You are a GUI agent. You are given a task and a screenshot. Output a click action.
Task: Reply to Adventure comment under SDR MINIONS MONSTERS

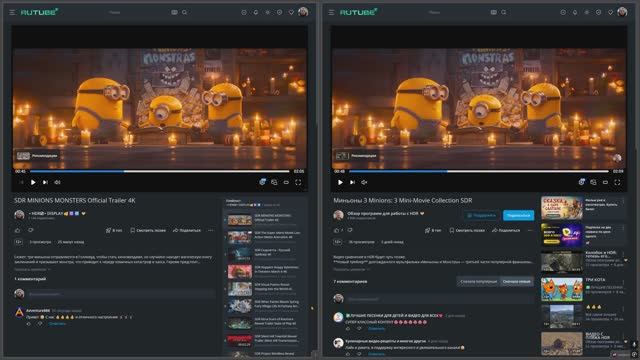pos(57,324)
